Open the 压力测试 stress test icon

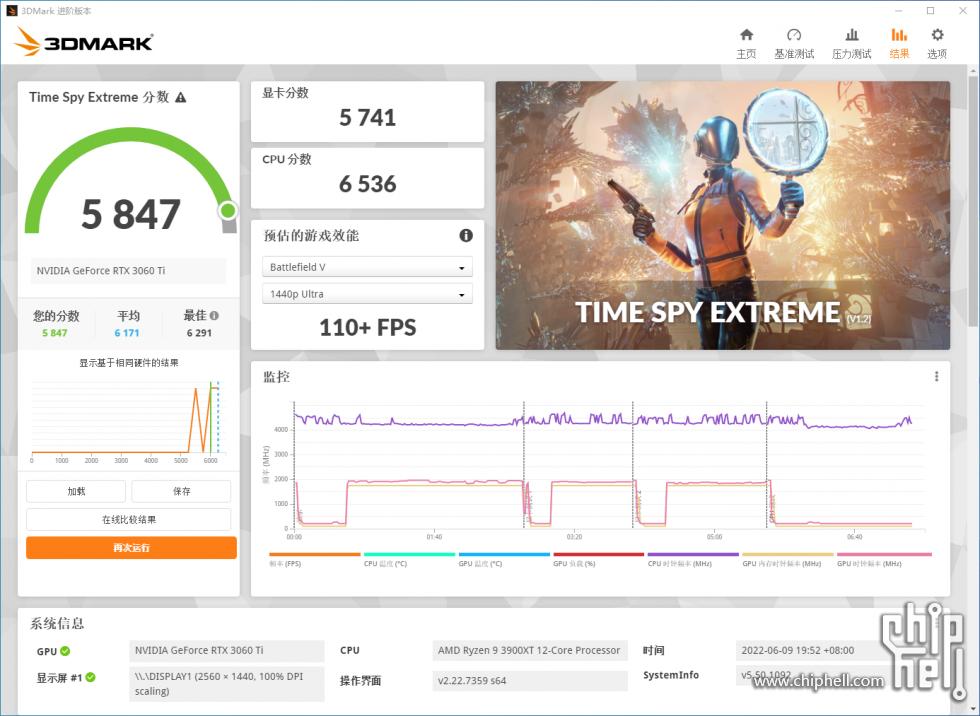[851, 35]
